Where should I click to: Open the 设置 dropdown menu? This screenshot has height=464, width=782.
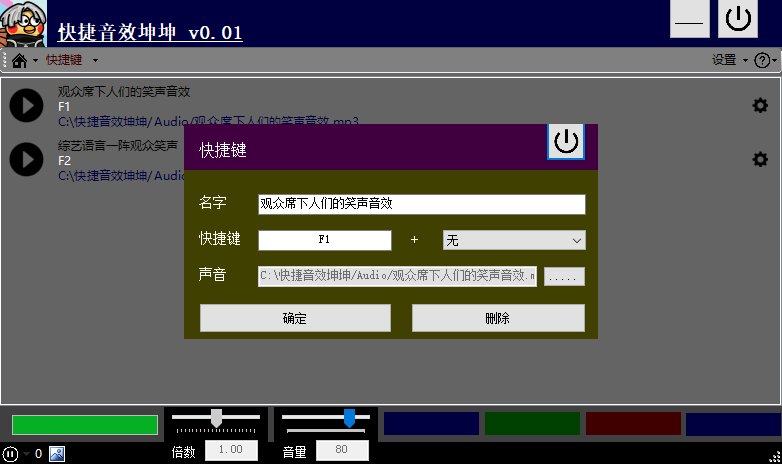point(730,60)
